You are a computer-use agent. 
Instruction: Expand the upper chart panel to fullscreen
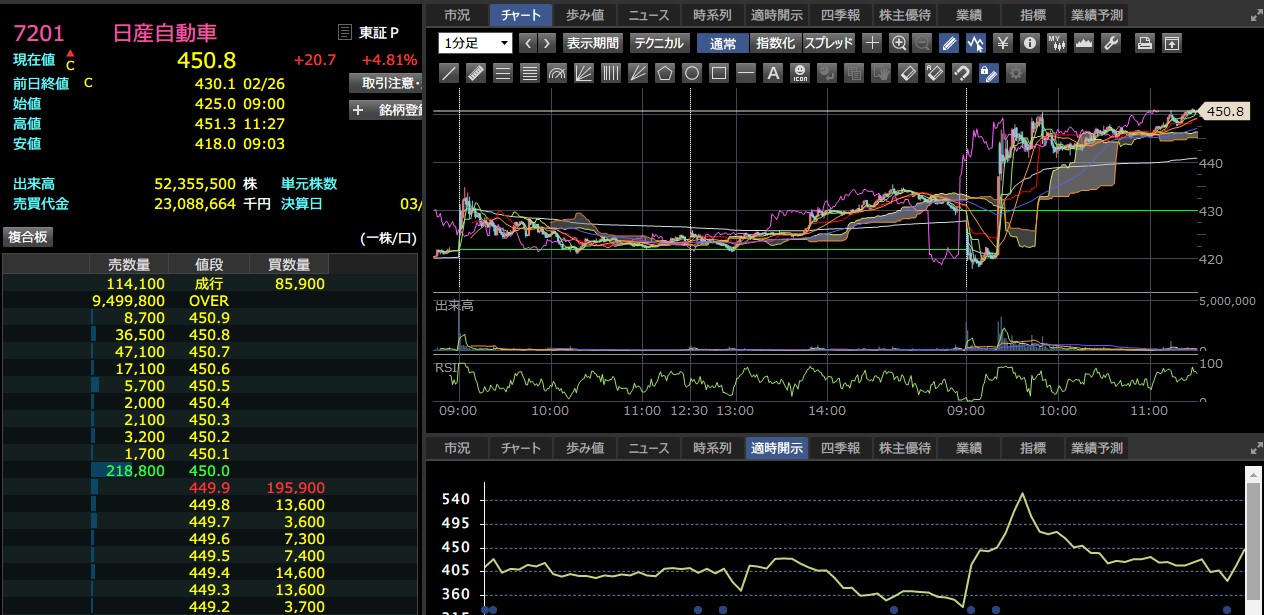click(1256, 15)
